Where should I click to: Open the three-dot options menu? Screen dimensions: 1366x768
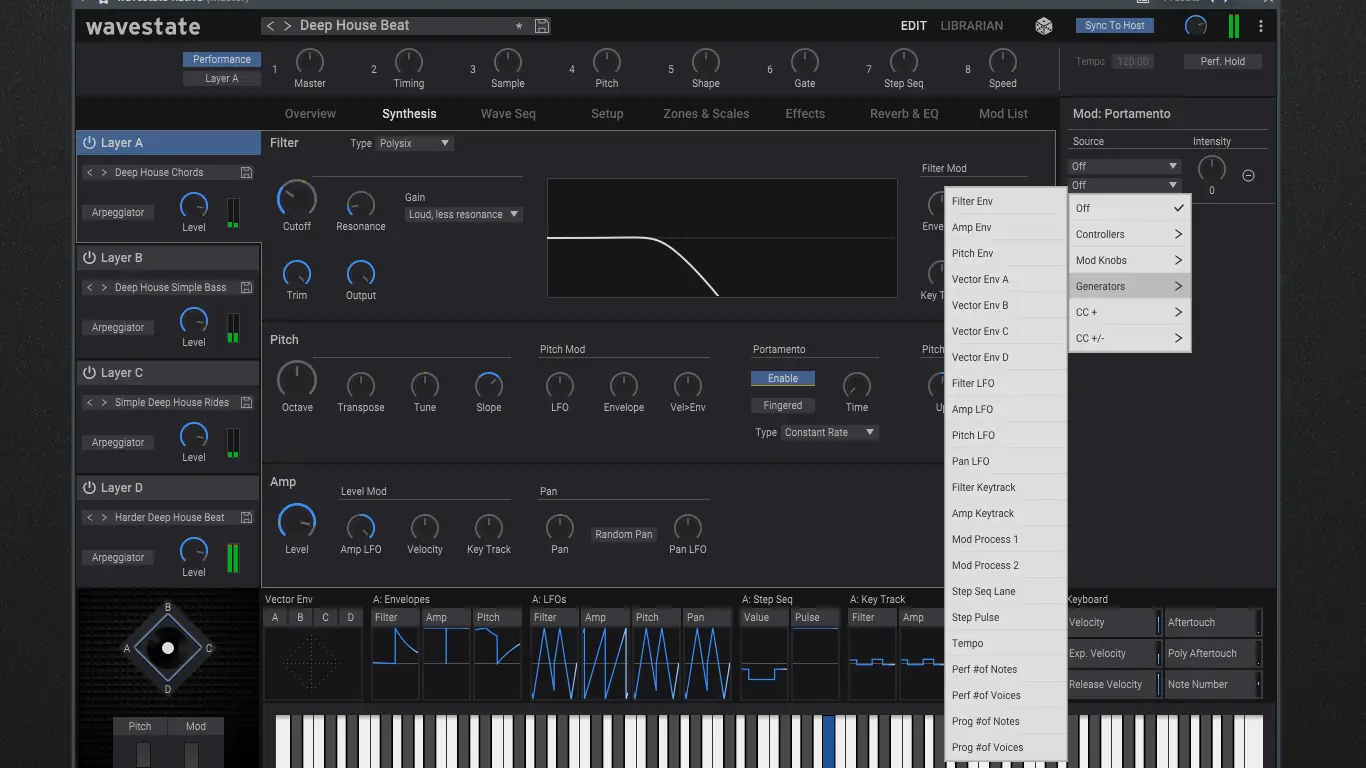1261,27
